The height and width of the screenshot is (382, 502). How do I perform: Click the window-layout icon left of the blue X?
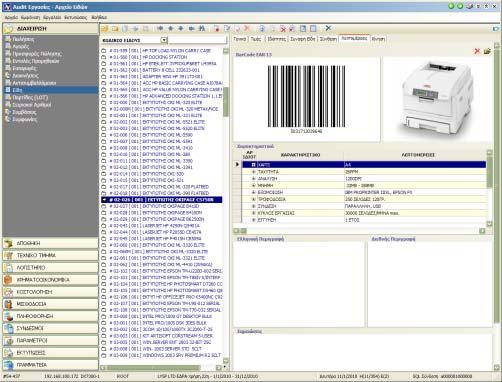(313, 29)
